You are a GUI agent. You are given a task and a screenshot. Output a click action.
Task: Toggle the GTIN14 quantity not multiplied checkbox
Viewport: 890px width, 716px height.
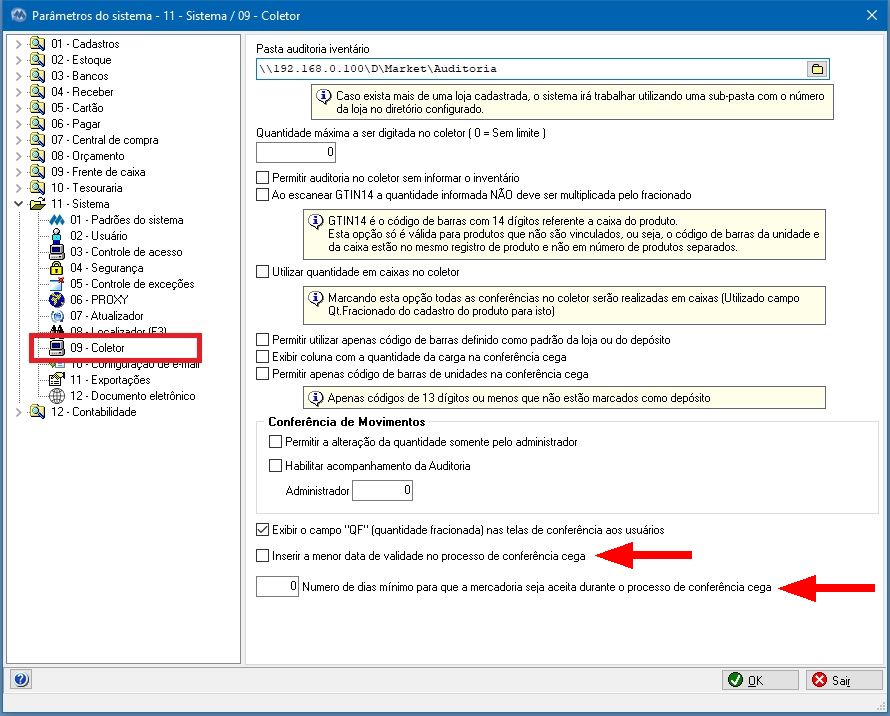[262, 195]
